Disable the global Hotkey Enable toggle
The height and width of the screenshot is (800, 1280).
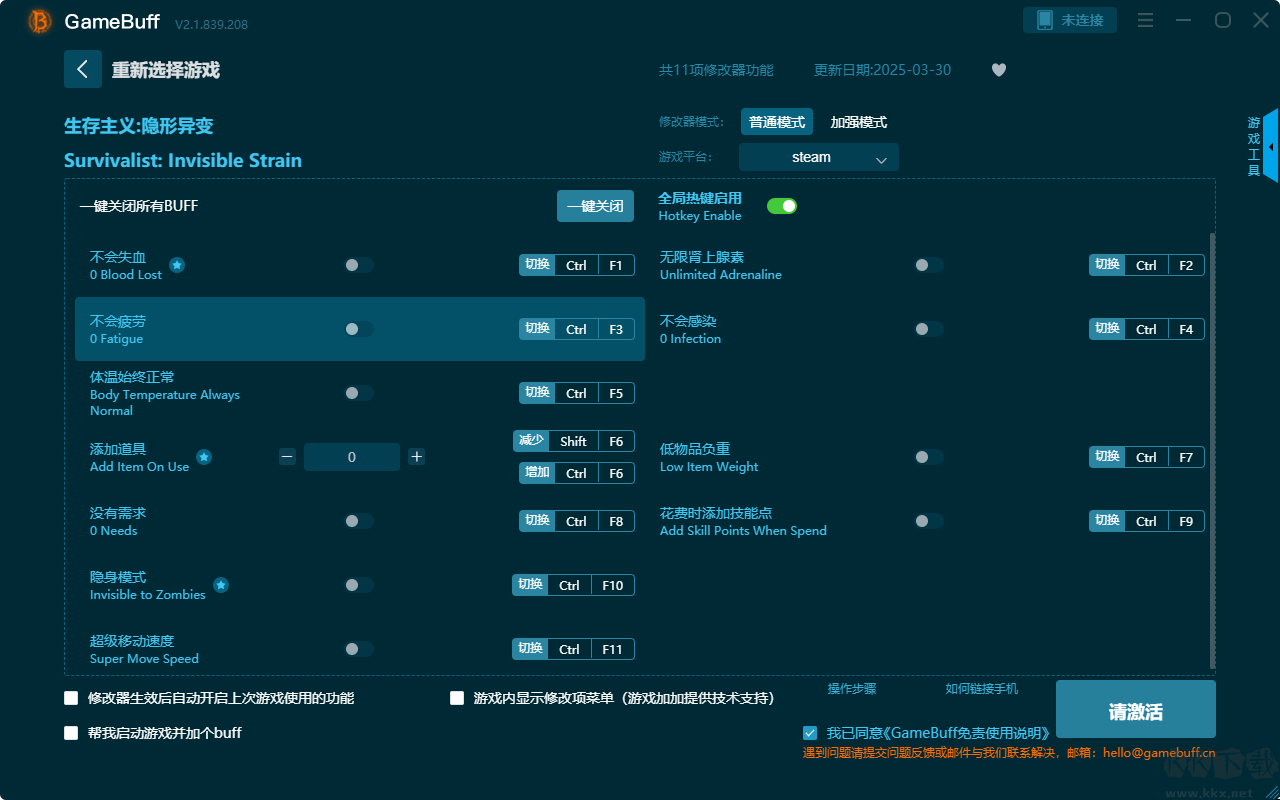781,206
